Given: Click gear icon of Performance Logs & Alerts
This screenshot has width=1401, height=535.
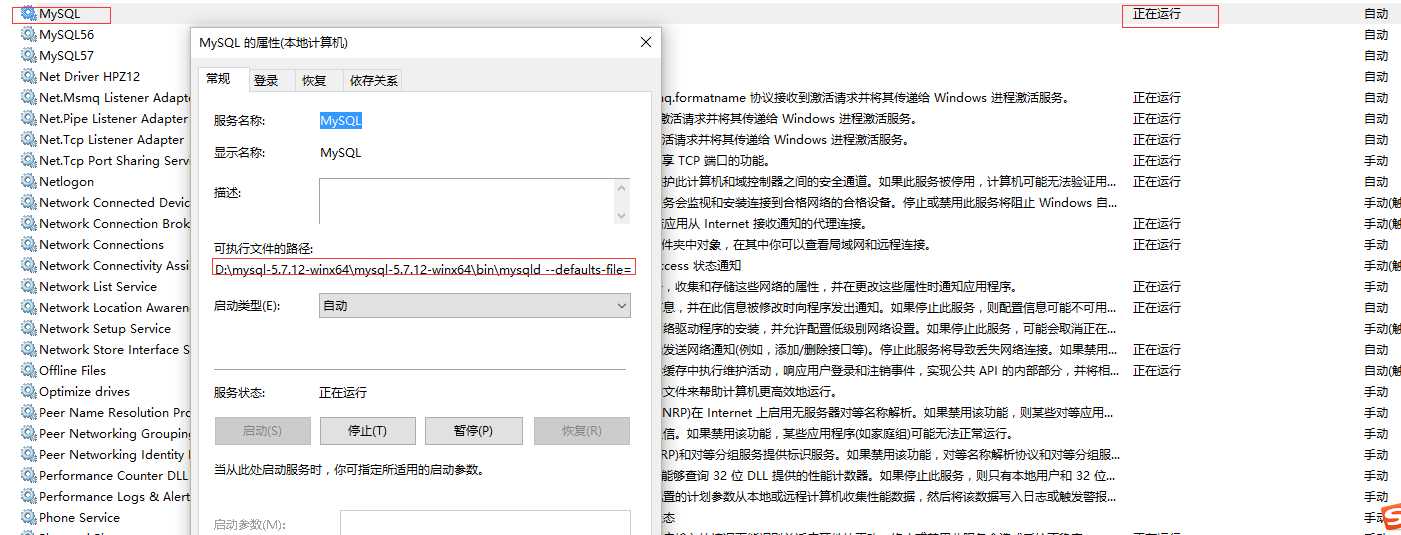Looking at the screenshot, I should pos(28,497).
